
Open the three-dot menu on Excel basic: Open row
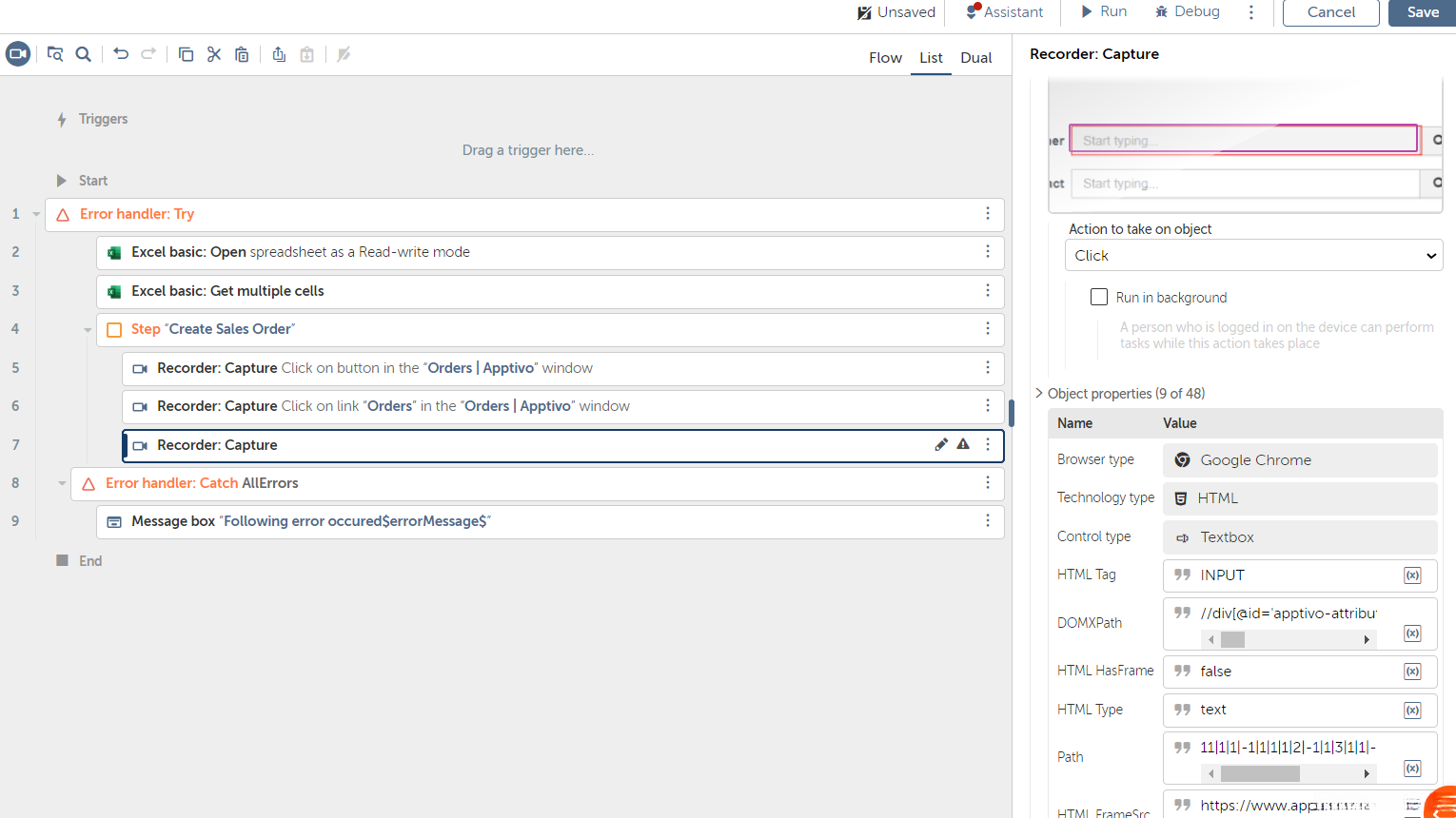pos(988,252)
